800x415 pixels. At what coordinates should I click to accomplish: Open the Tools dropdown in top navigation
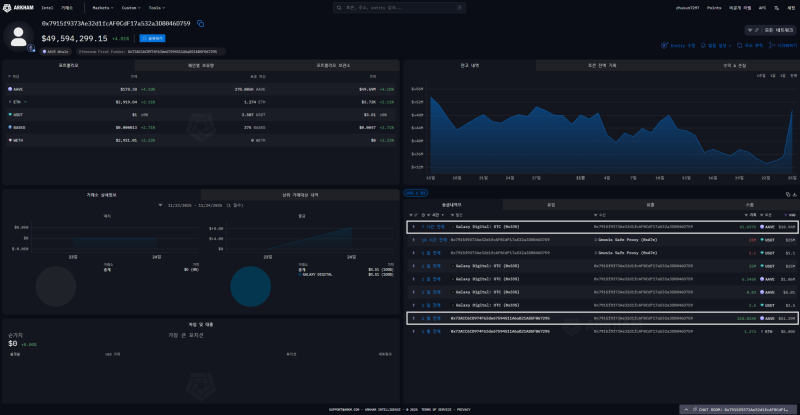[x=156, y=7]
